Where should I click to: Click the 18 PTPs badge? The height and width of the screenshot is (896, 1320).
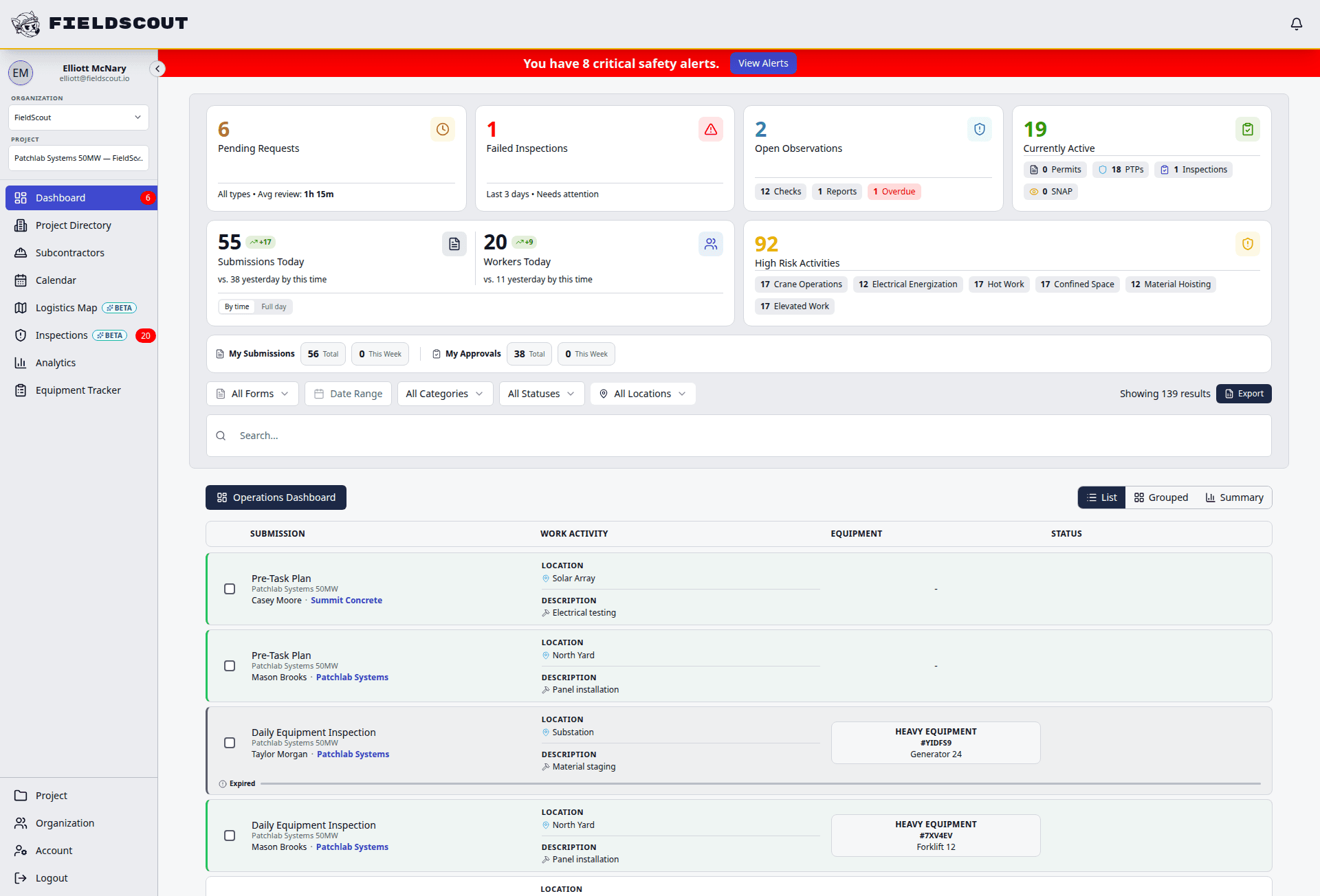(1121, 170)
